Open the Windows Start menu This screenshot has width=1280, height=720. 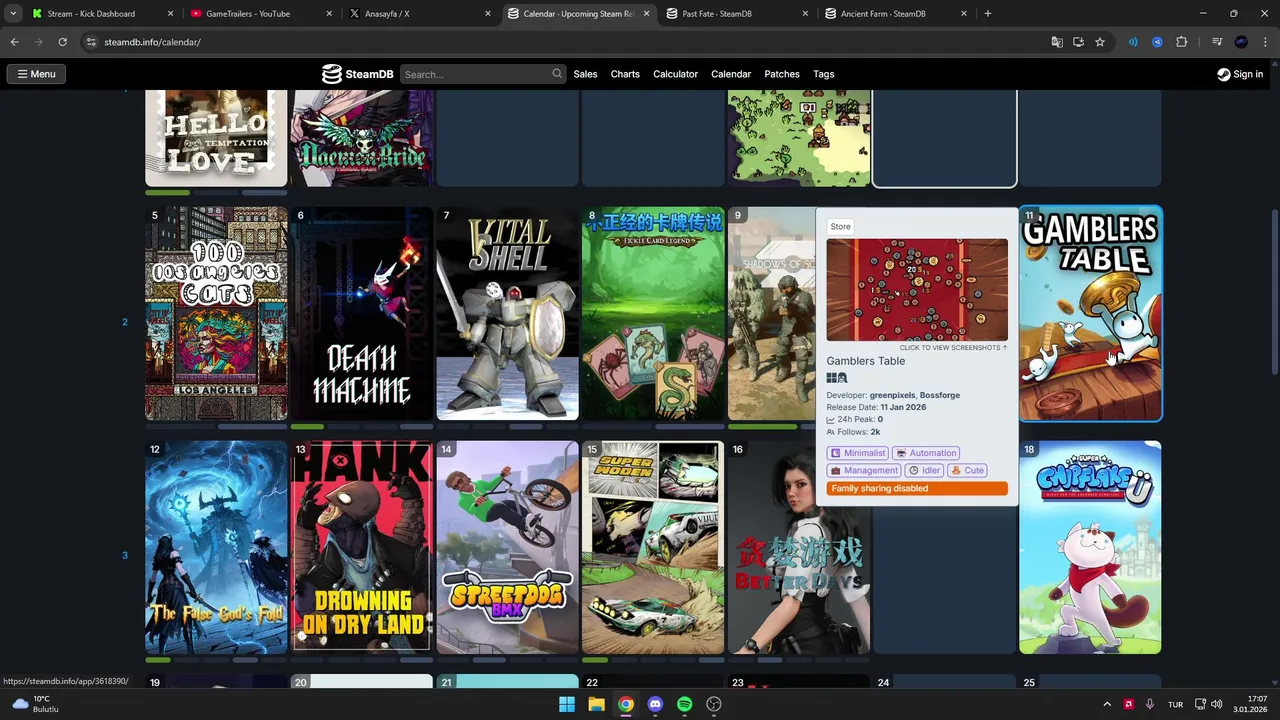pyautogui.click(x=567, y=704)
